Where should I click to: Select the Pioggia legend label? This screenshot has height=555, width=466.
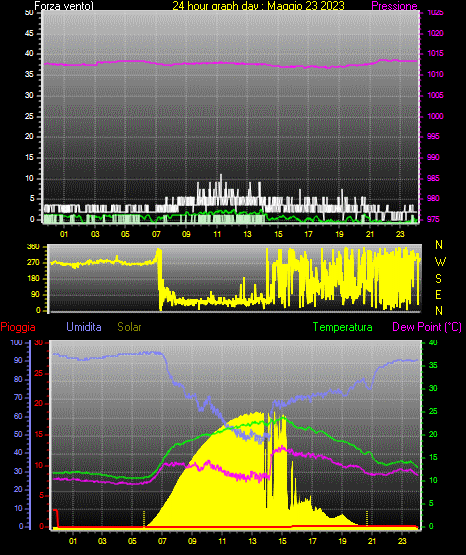pyautogui.click(x=18, y=327)
